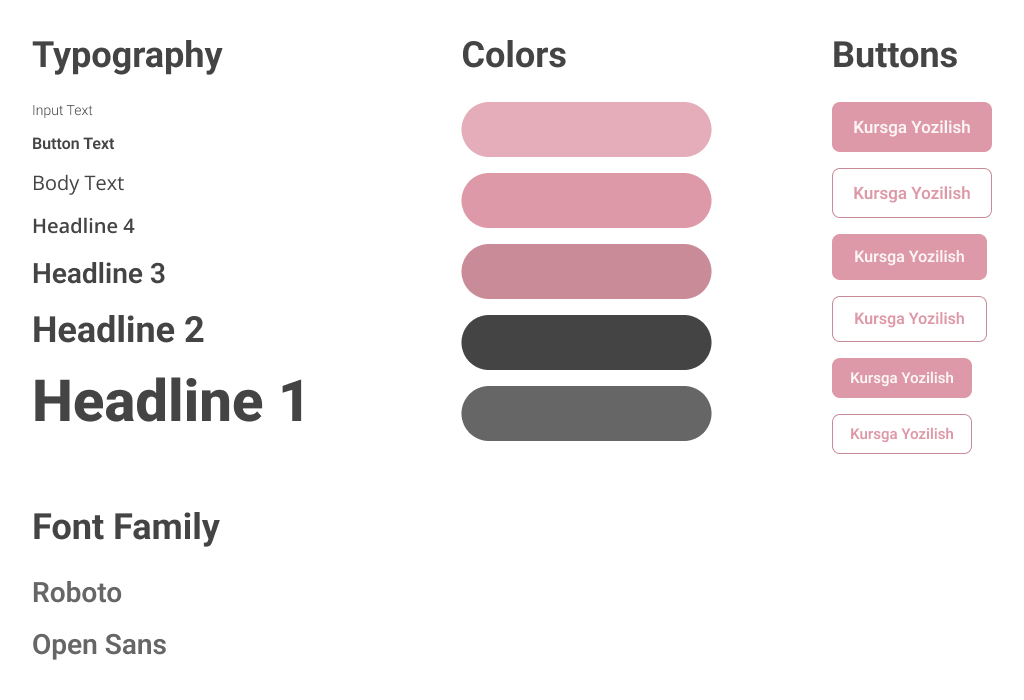Click the large outlined Kursga Yozilish button
This screenshot has width=1024, height=700.
click(912, 193)
